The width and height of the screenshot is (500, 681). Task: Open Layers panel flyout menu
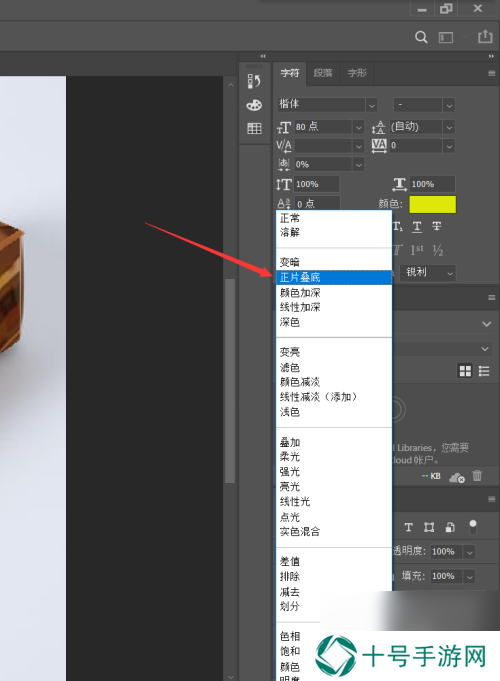(x=491, y=499)
